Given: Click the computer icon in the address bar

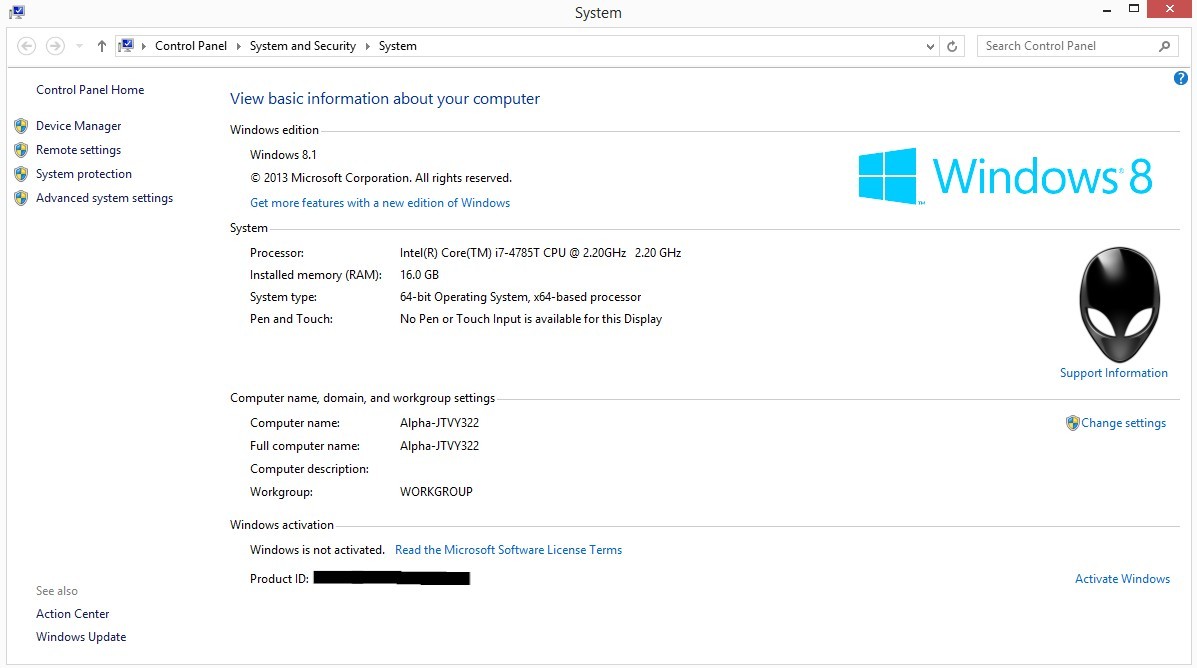Looking at the screenshot, I should (126, 46).
